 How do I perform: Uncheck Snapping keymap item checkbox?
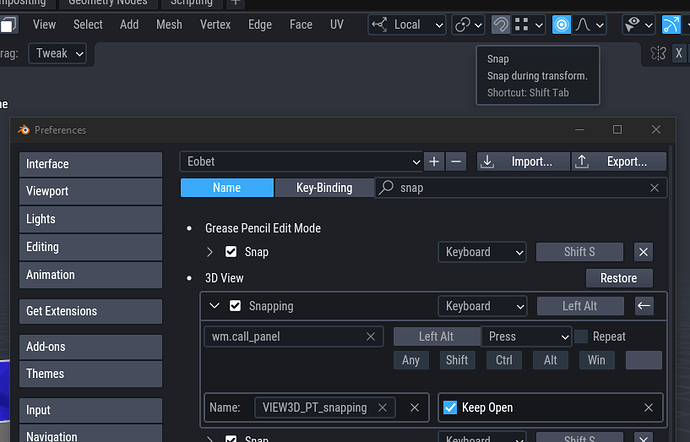click(235, 306)
